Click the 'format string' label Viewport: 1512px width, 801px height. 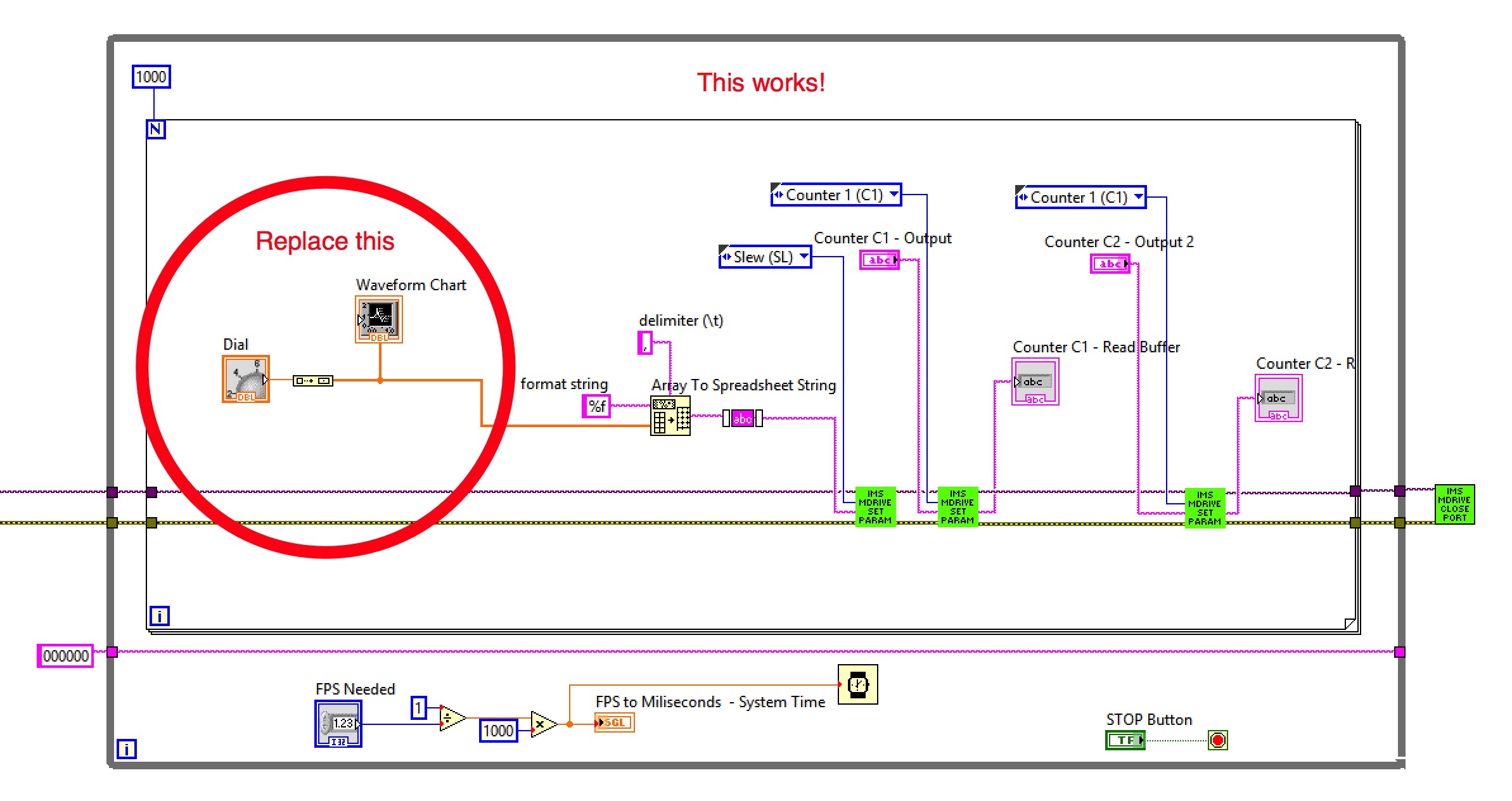click(564, 384)
